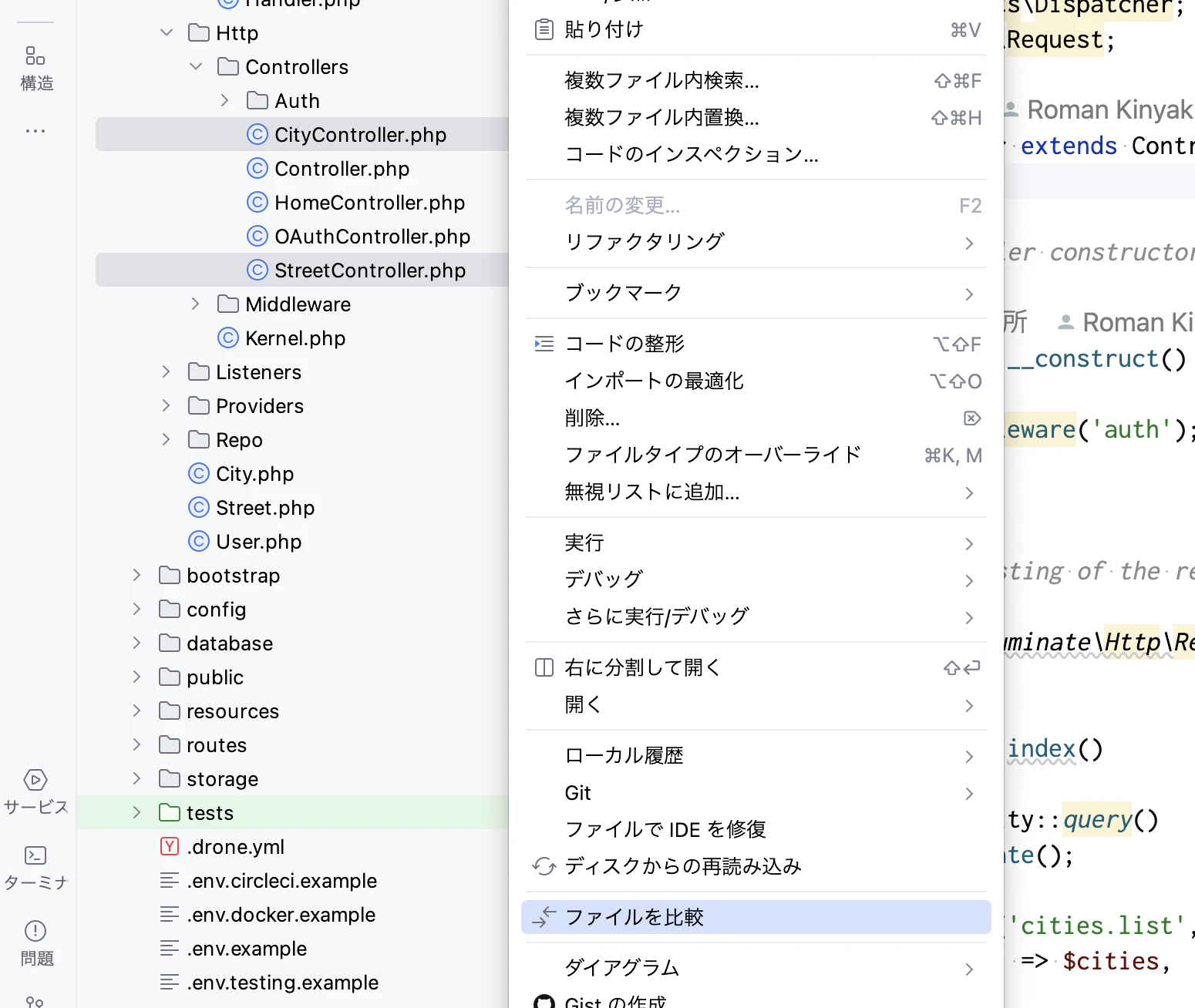Open the サービス (Services) tool window
Image resolution: width=1195 pixels, height=1008 pixels.
35,791
